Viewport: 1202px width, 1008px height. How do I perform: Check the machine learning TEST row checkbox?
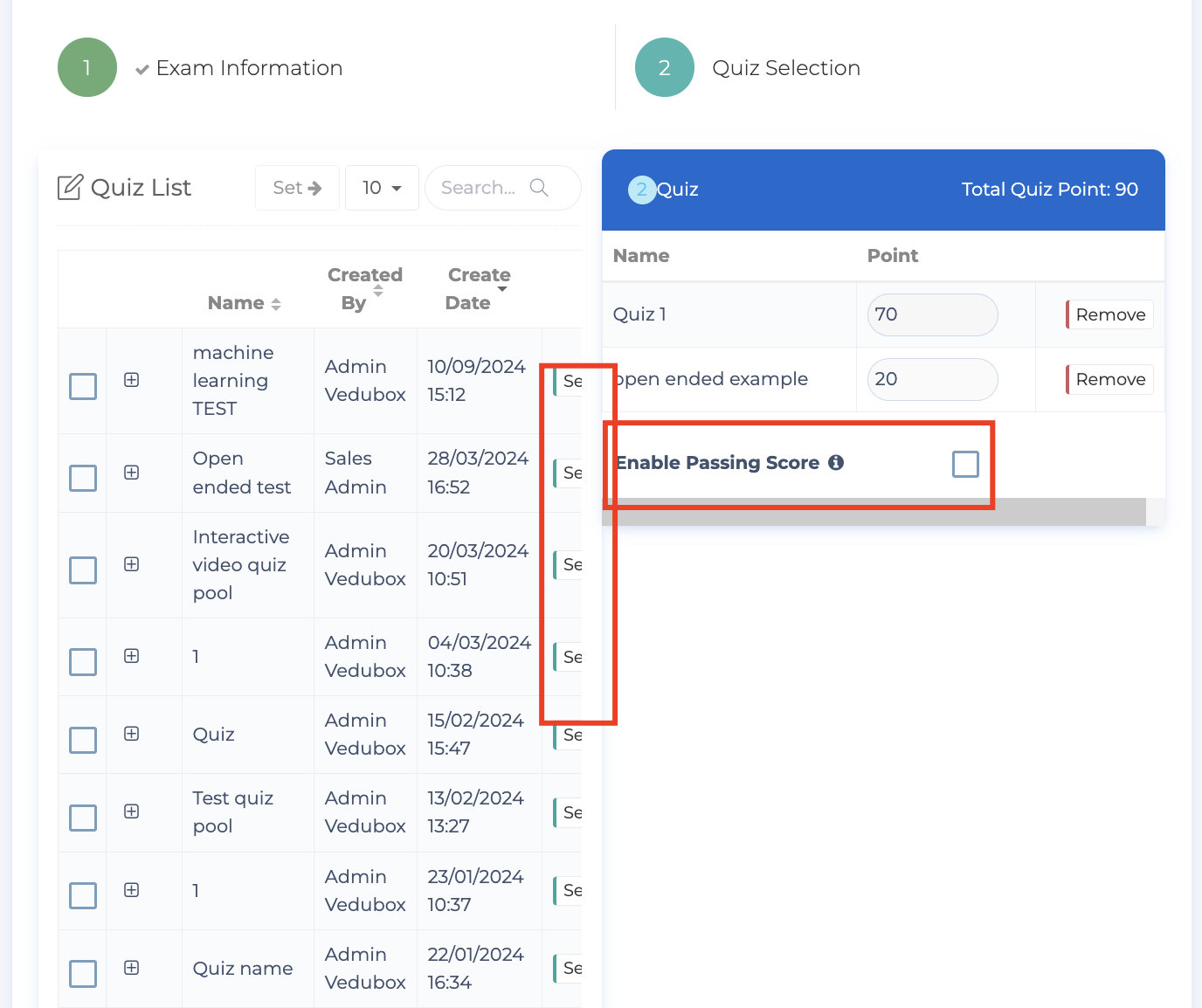tap(83, 386)
